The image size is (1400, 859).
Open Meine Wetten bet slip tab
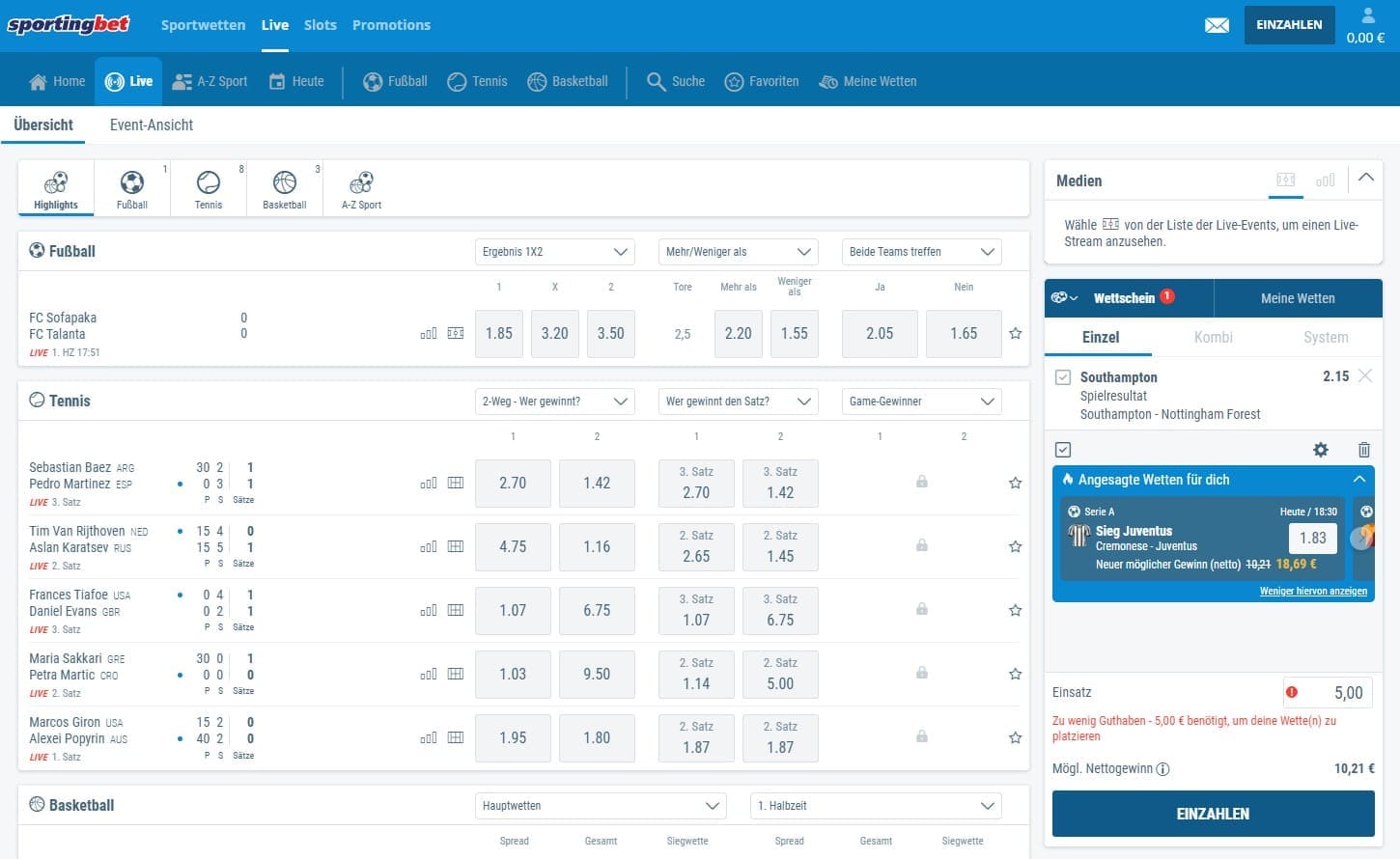coord(1298,298)
